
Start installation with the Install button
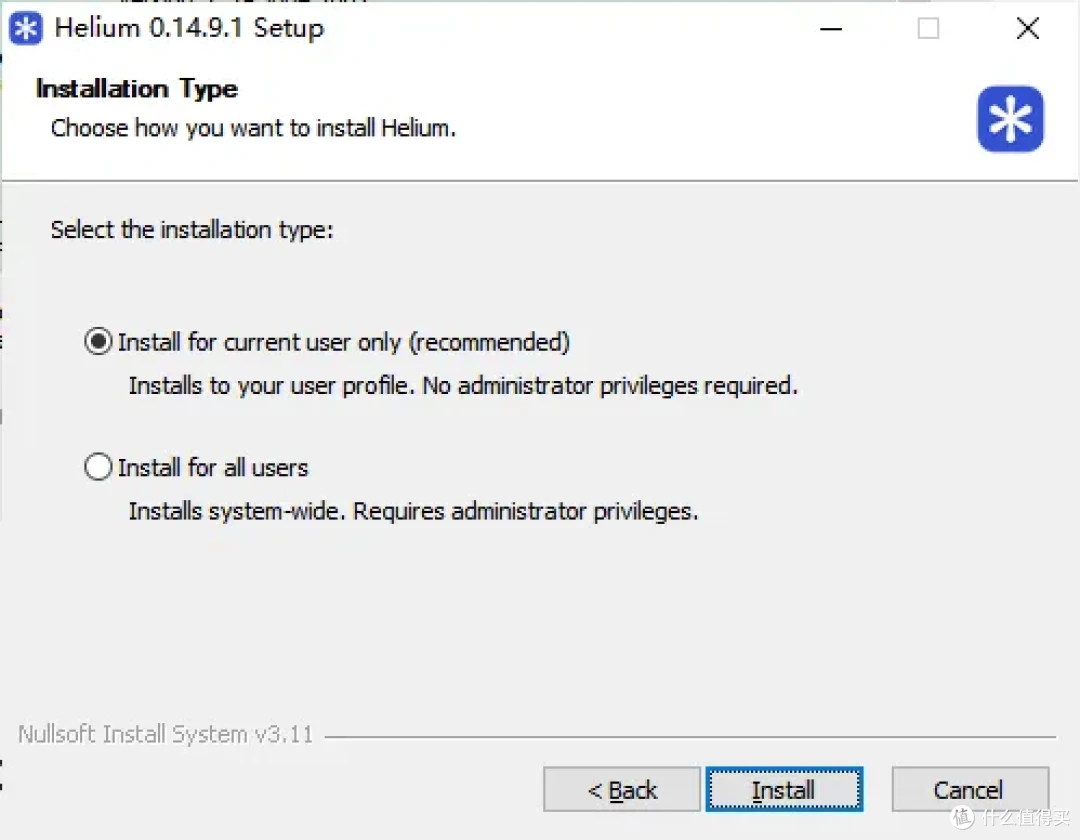tap(784, 790)
